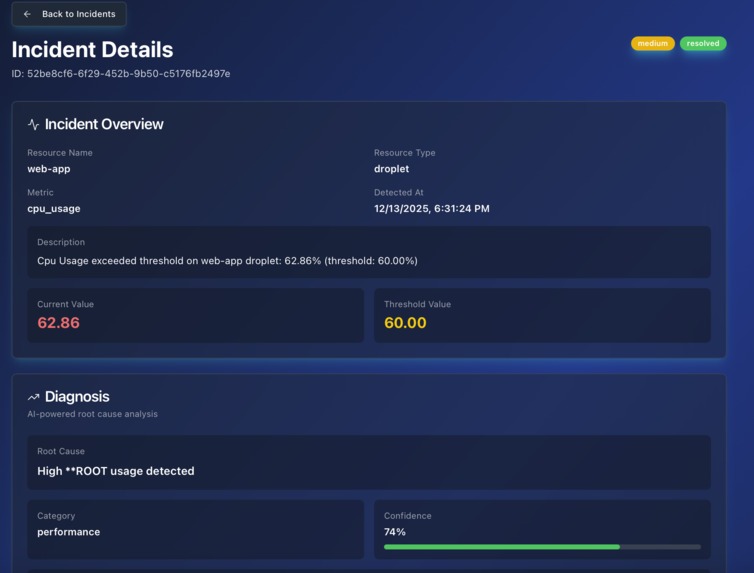Click the resource type value droplet
754x573 pixels.
(x=391, y=169)
